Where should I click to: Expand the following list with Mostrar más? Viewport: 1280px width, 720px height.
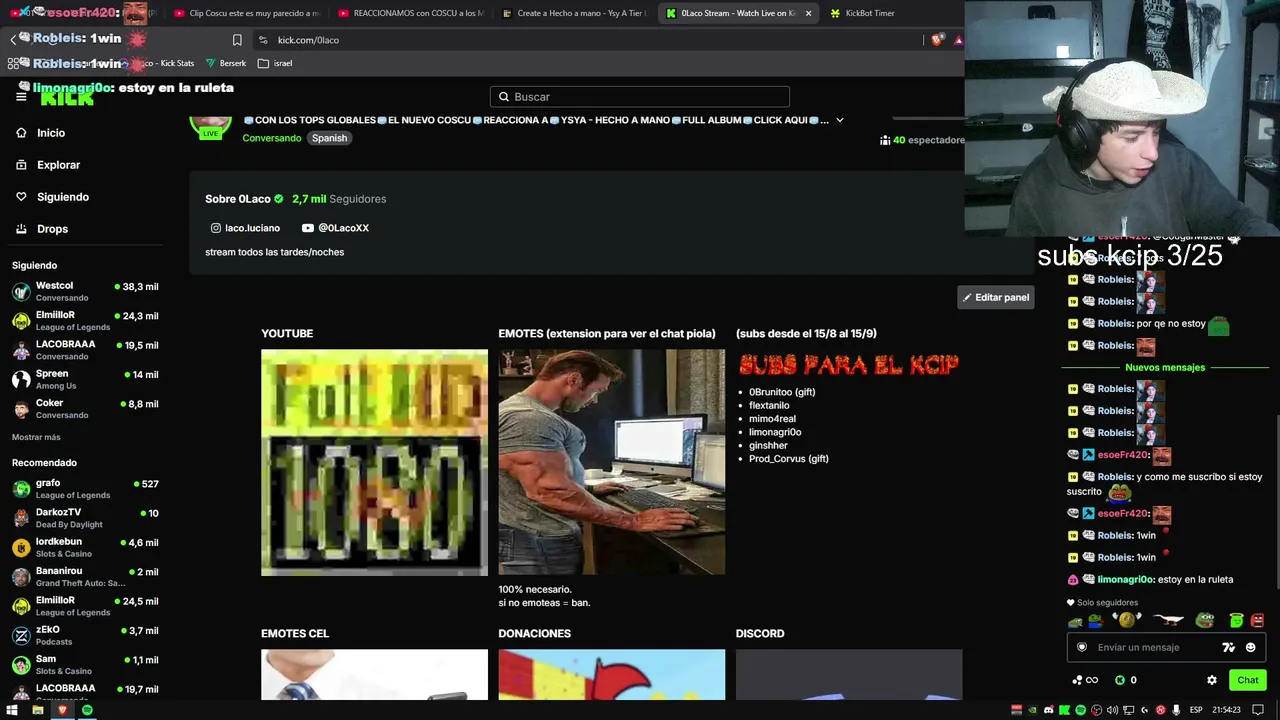click(36, 437)
